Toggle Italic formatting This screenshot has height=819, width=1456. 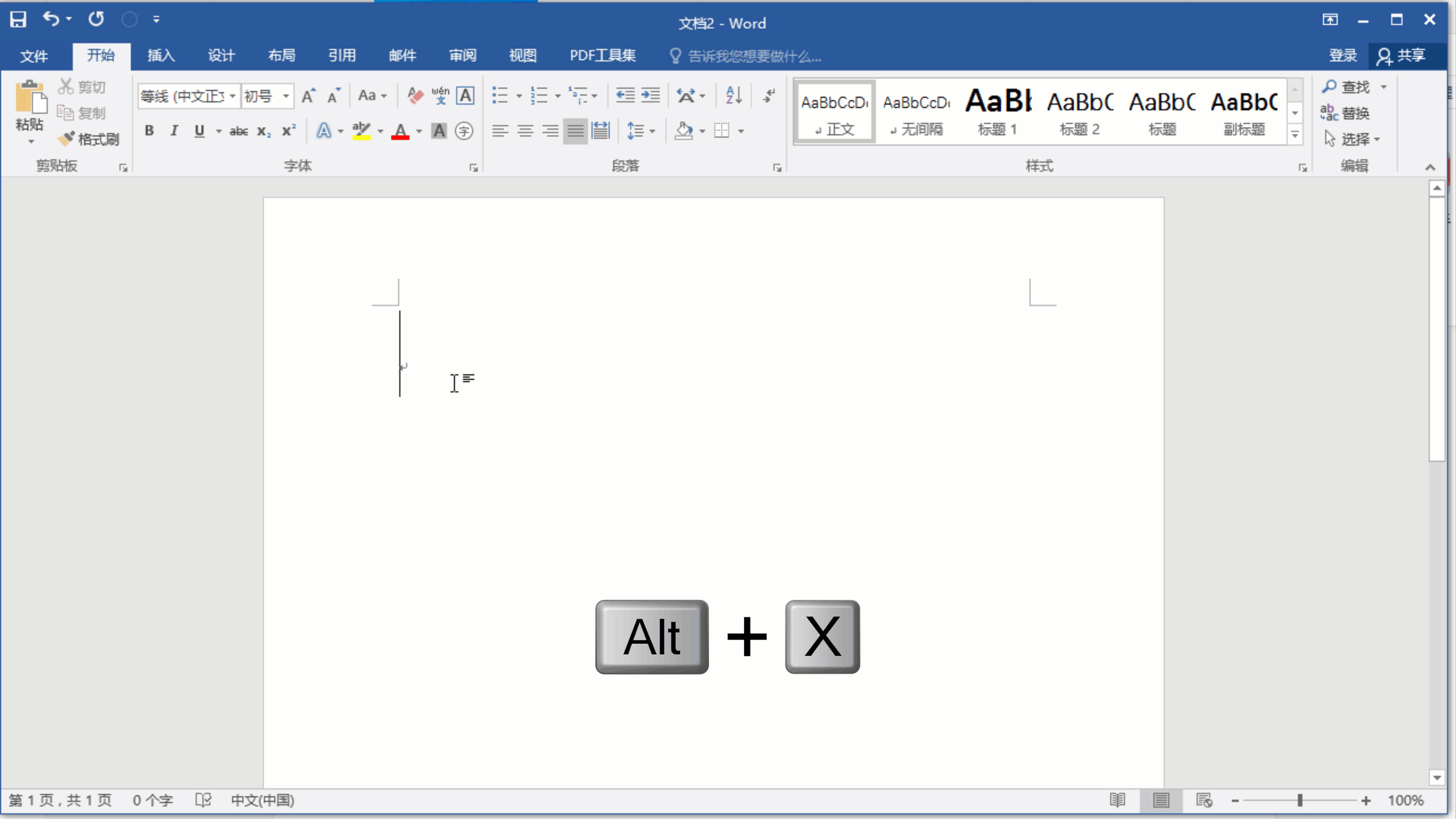click(174, 131)
